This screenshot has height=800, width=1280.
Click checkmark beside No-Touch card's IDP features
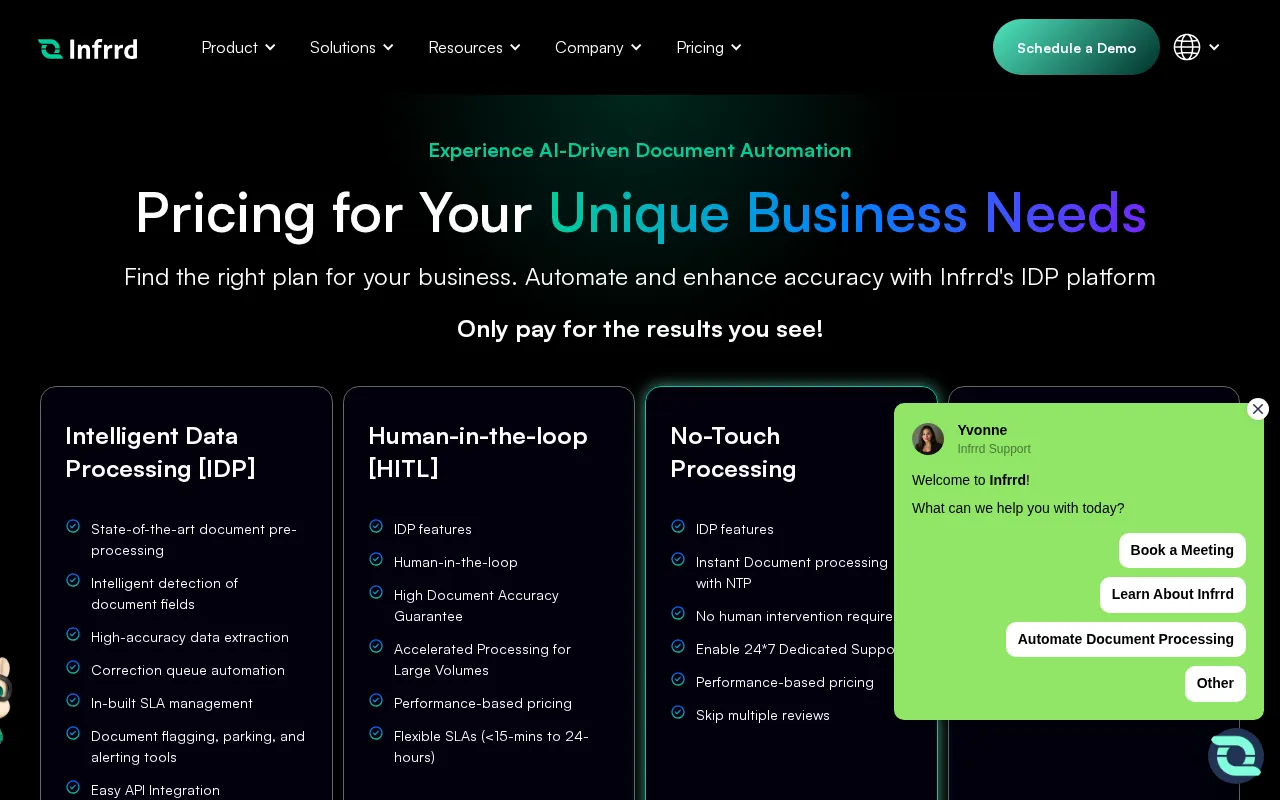pos(678,526)
